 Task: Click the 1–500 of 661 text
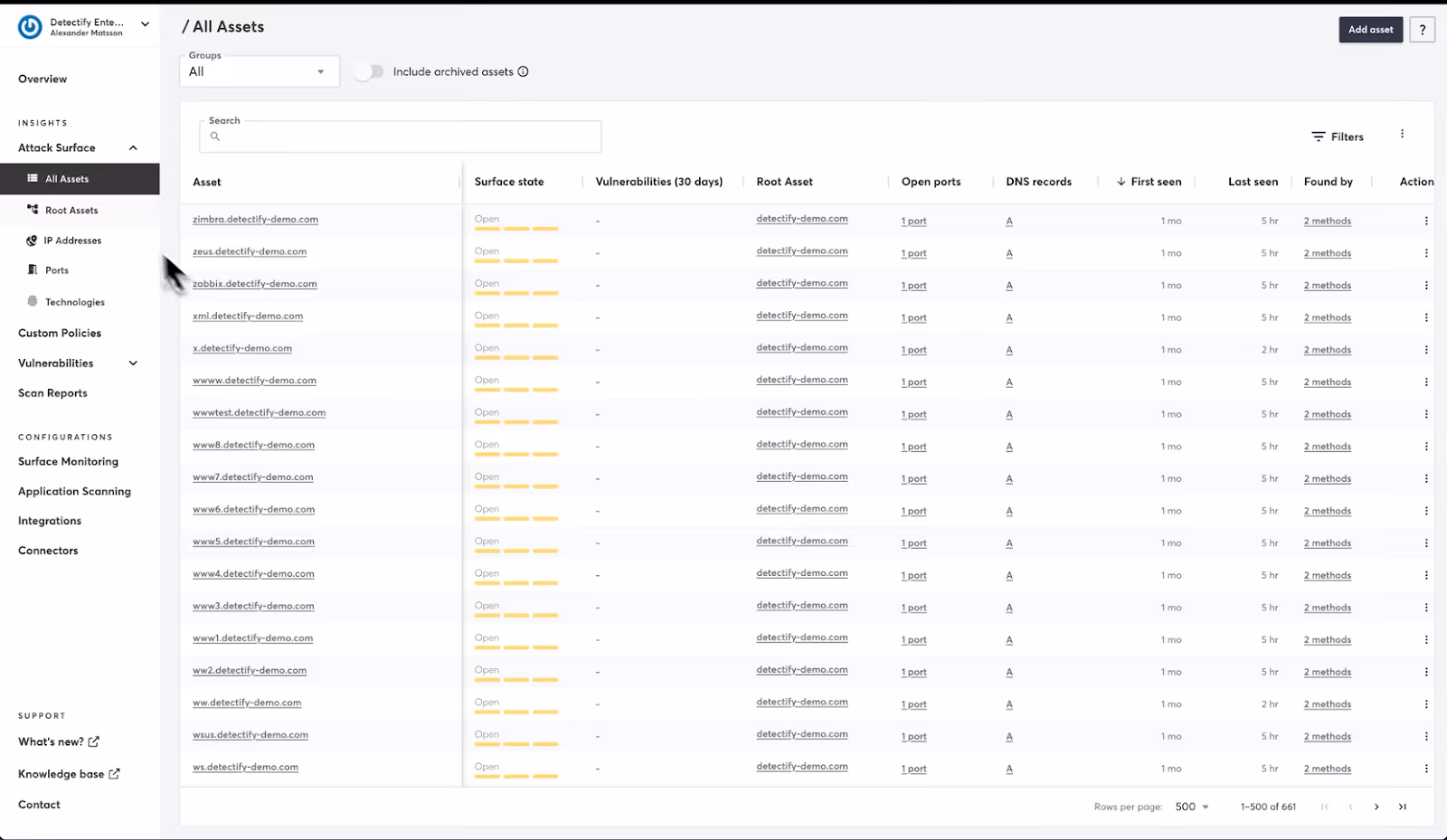point(1268,807)
